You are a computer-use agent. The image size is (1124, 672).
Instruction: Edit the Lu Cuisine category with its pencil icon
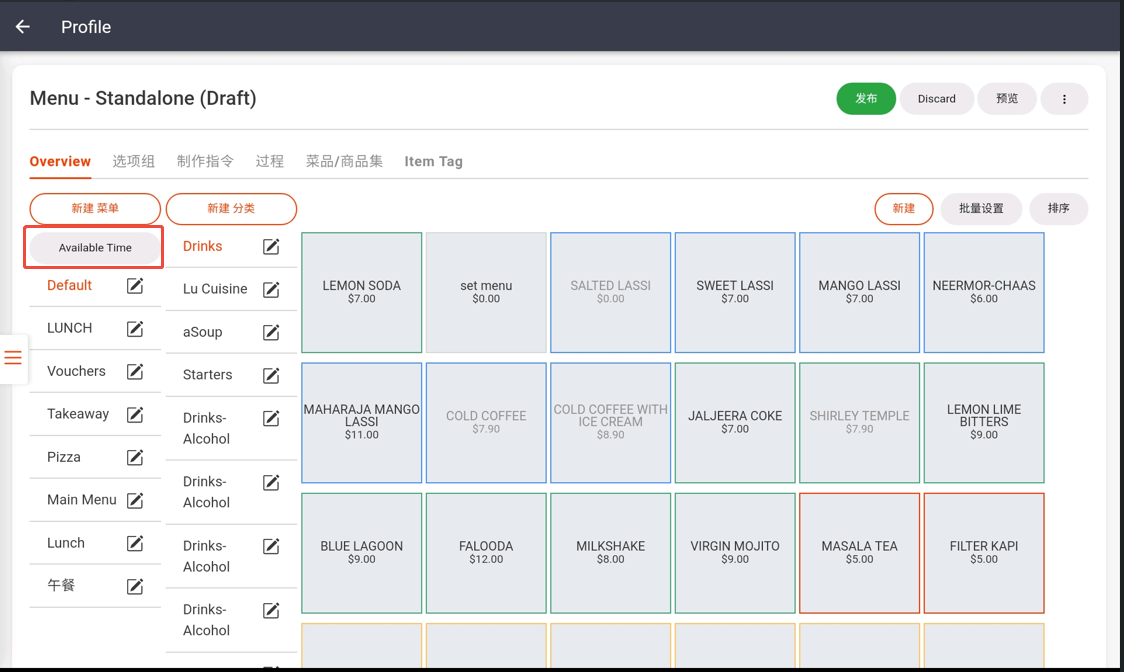271,290
